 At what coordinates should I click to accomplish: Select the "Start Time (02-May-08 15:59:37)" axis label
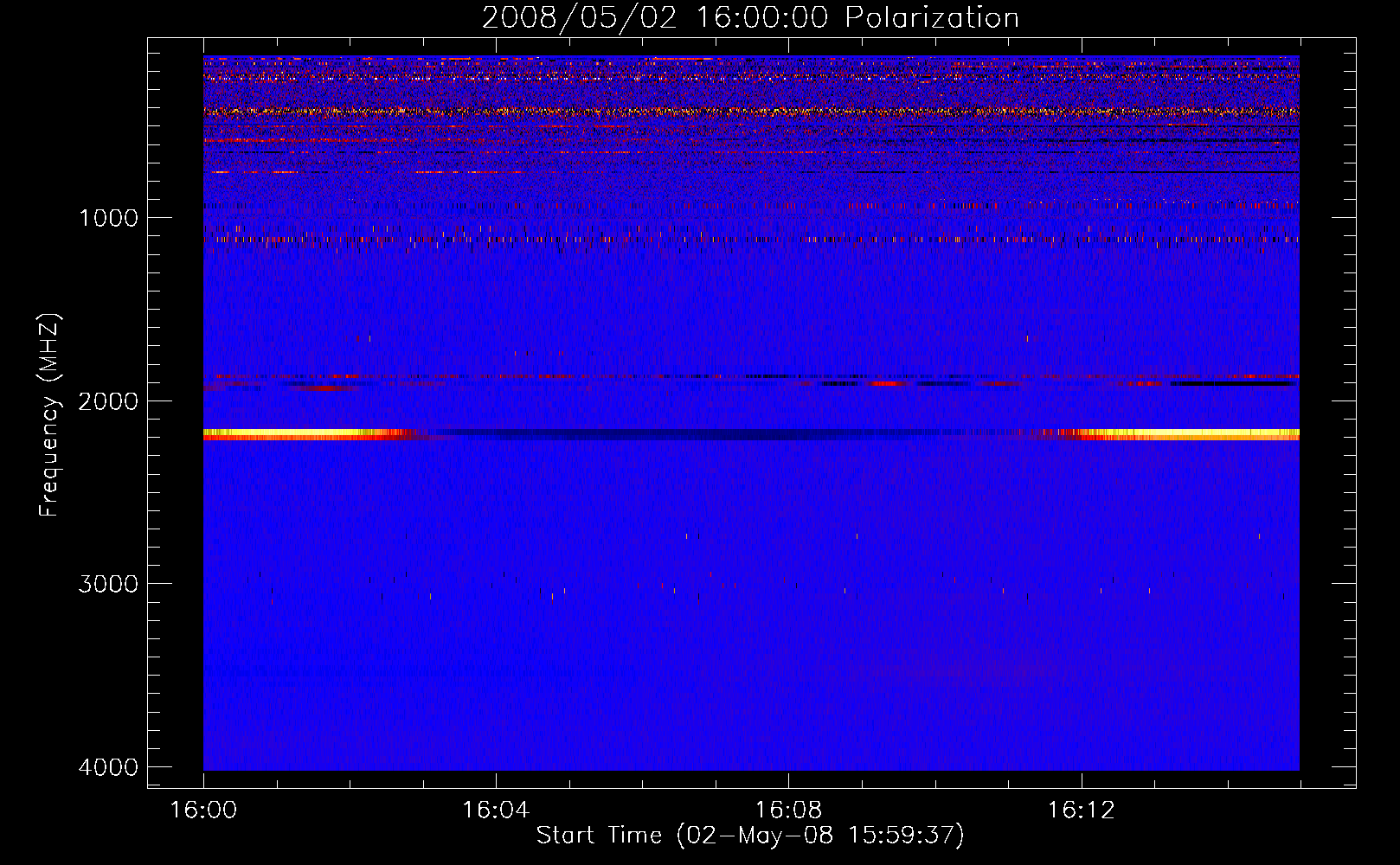click(x=750, y=836)
